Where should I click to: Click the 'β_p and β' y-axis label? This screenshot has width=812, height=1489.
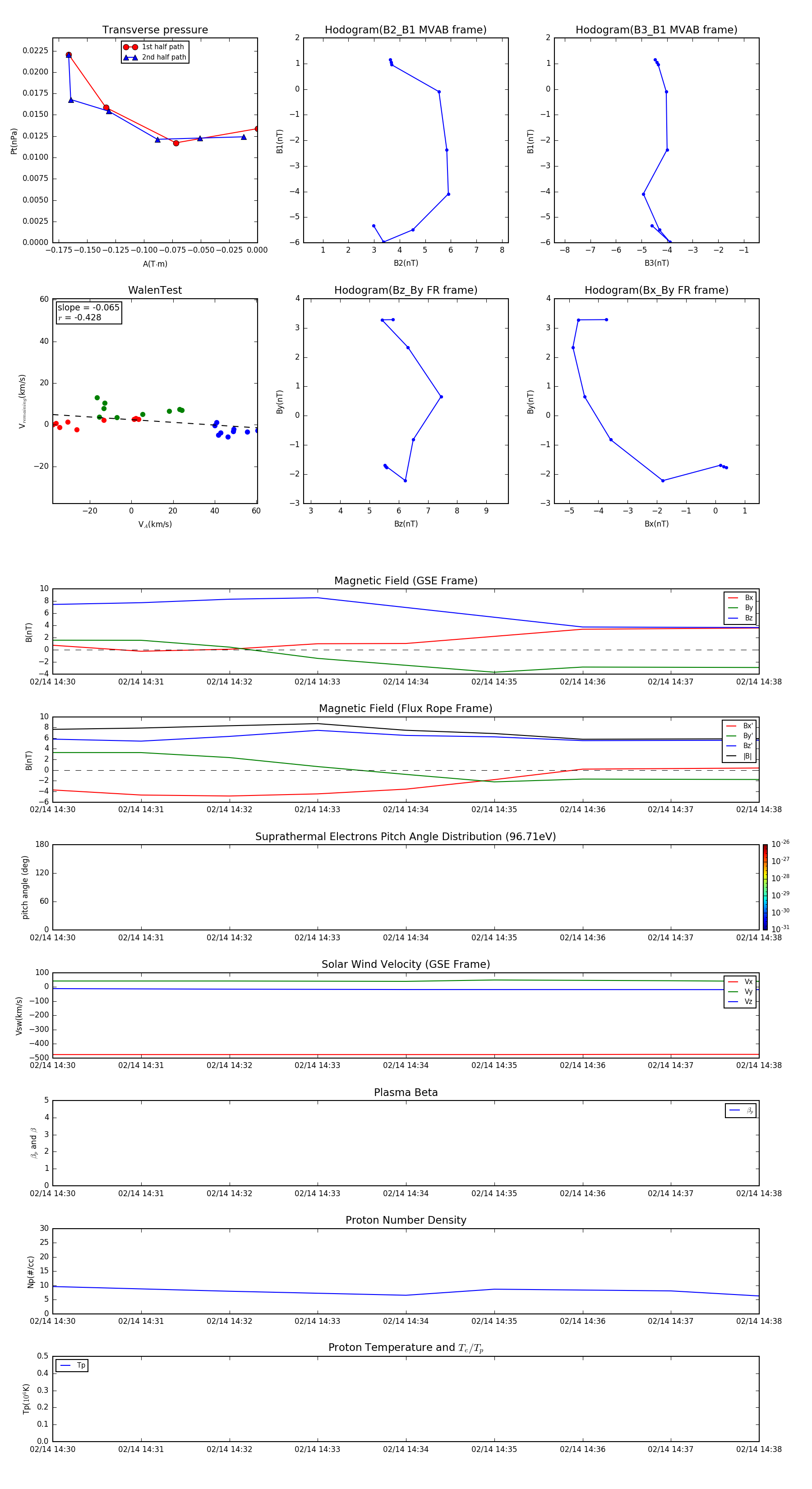(33, 1143)
